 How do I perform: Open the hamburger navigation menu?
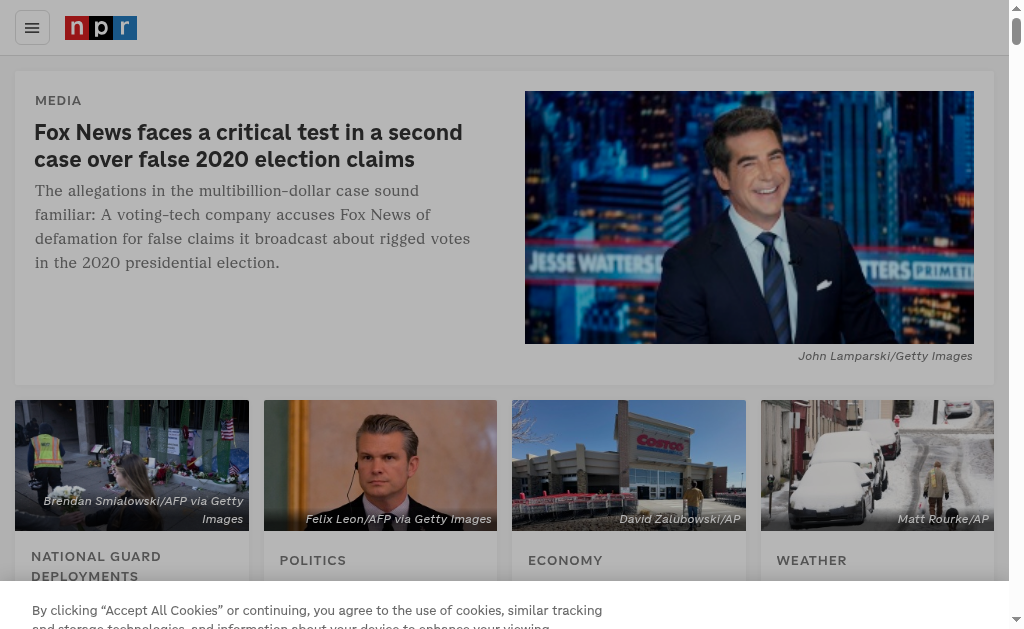(32, 28)
